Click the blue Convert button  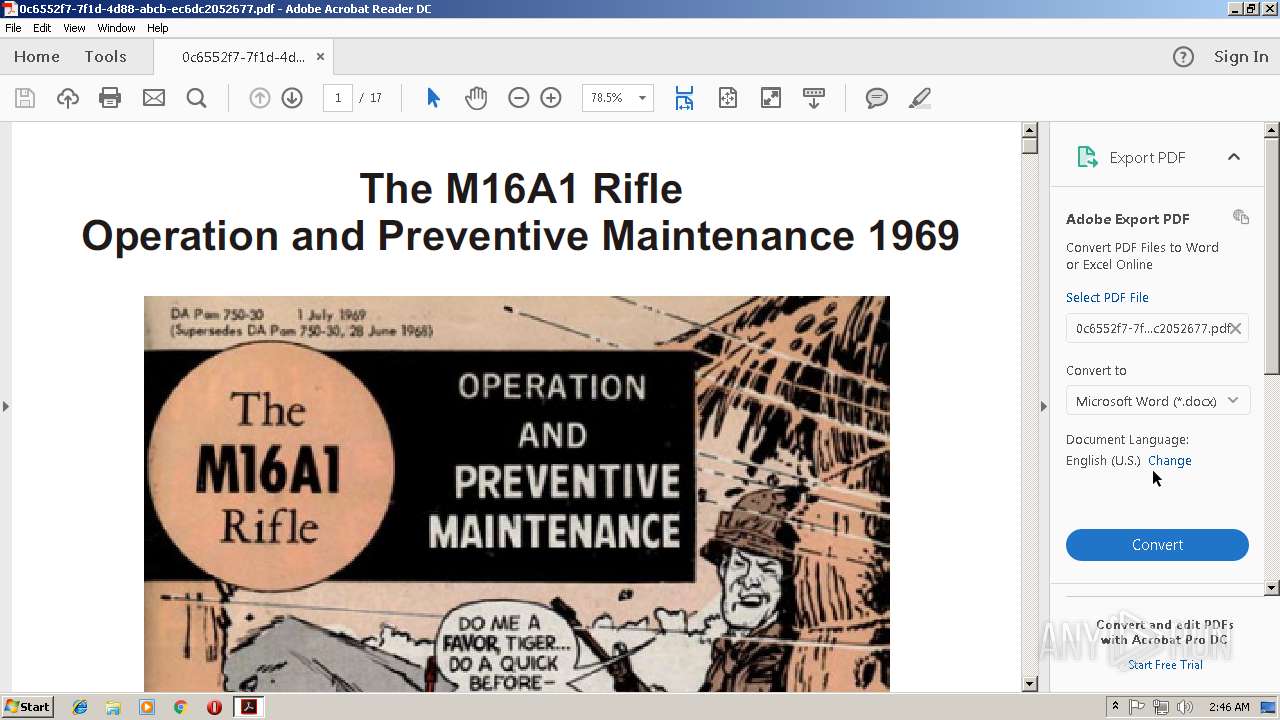coord(1157,545)
